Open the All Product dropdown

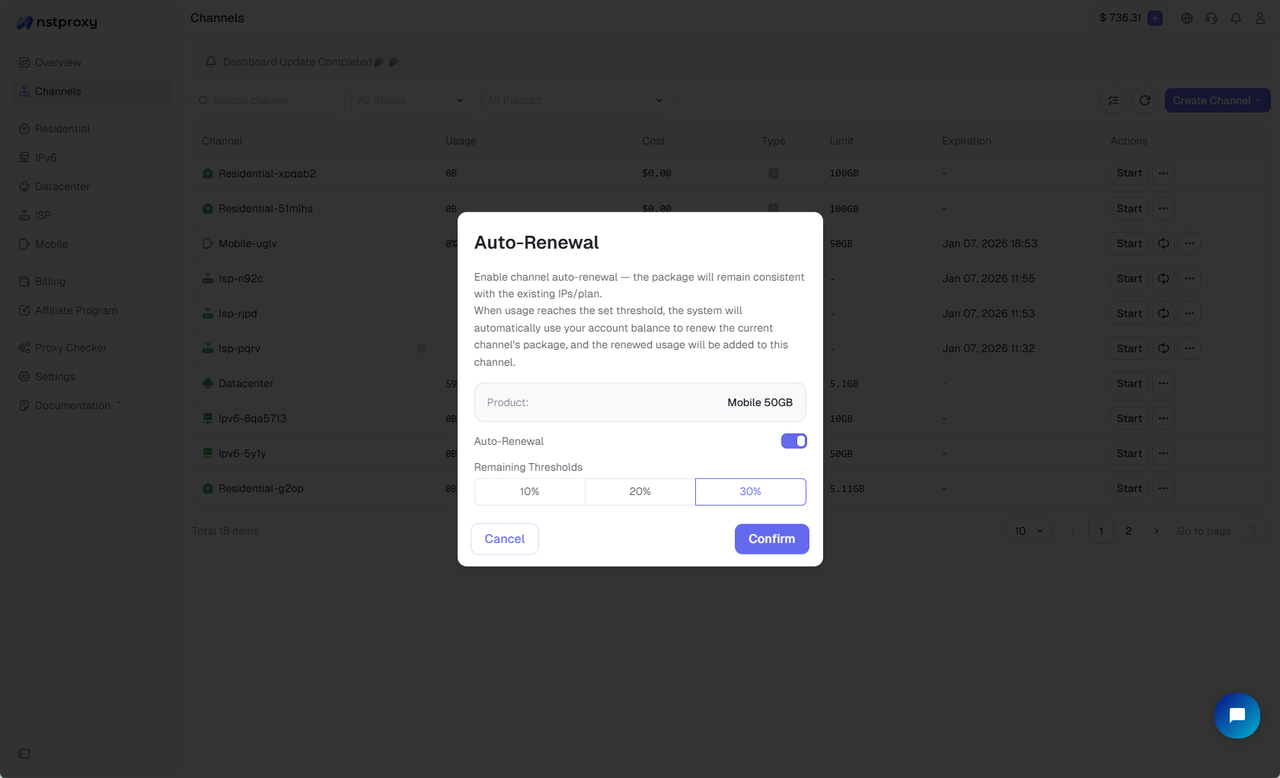pyautogui.click(x=576, y=100)
